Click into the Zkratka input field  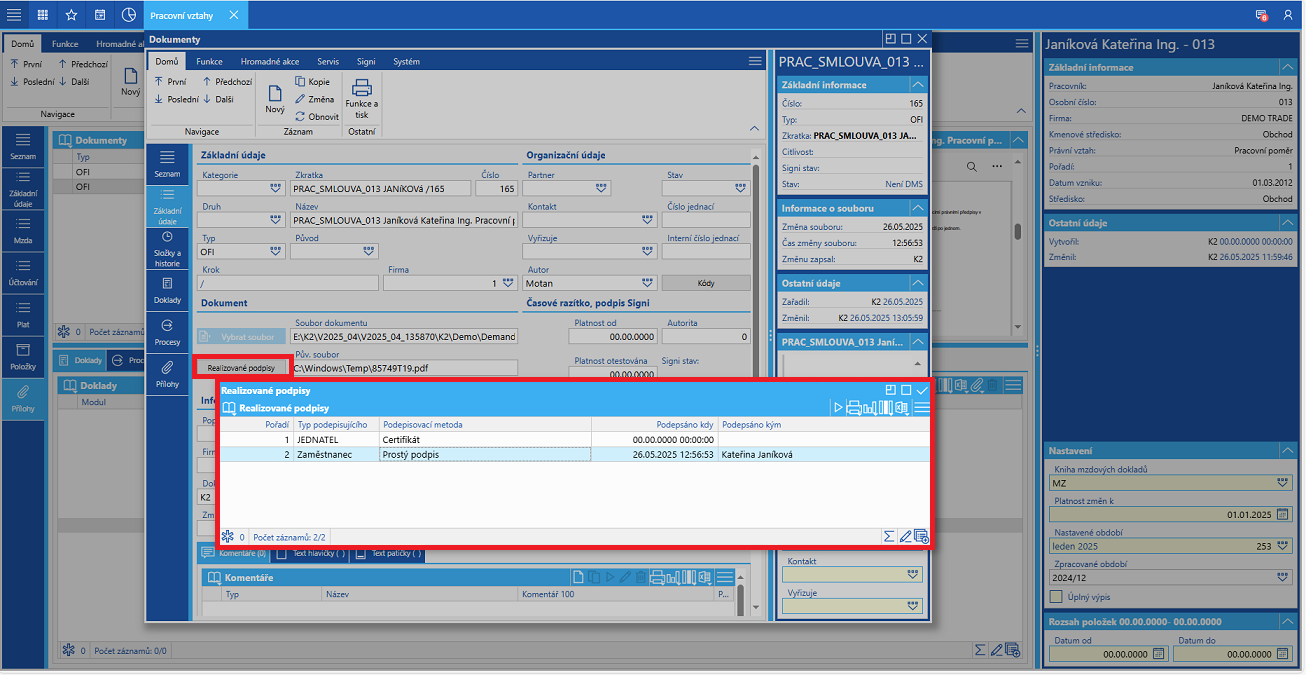pyautogui.click(x=381, y=188)
